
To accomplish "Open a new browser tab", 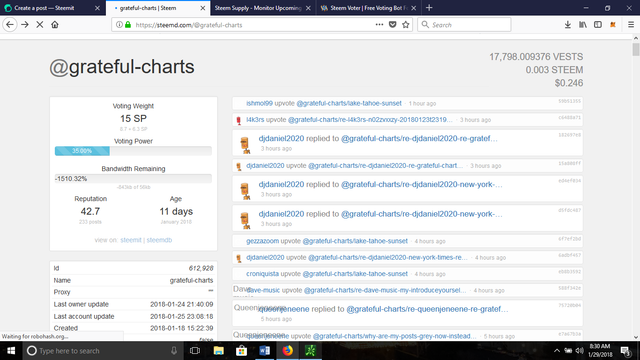I will (x=429, y=8).
